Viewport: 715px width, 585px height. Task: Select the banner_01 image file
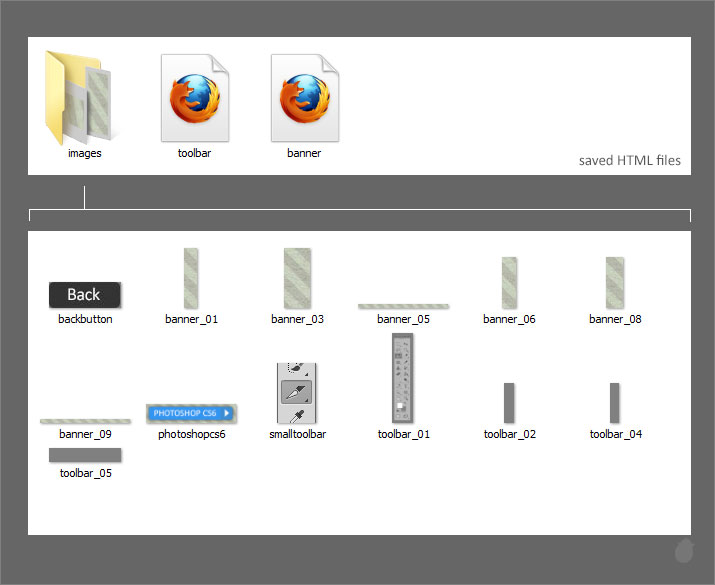pos(191,279)
